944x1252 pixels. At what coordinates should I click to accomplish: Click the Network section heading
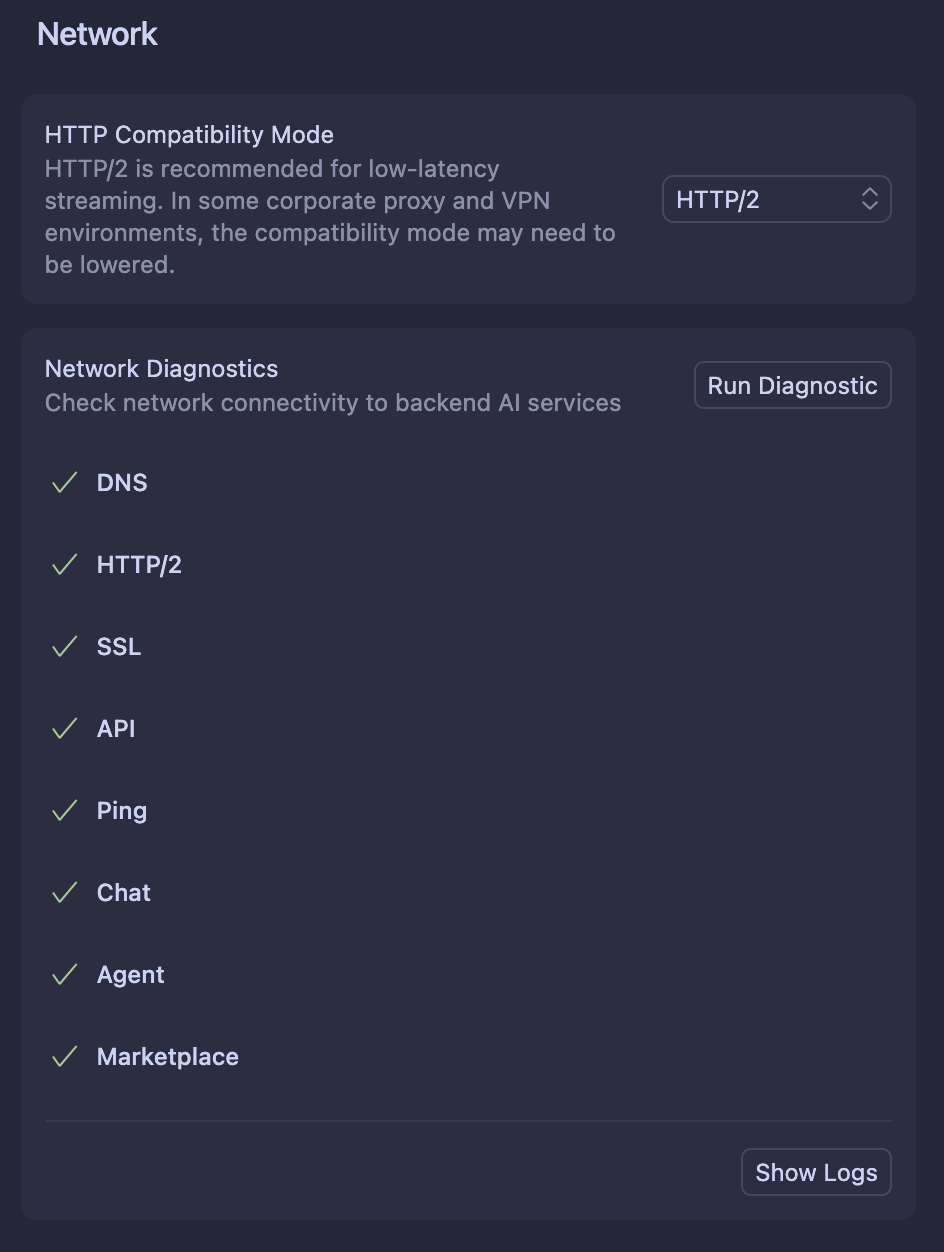click(98, 34)
